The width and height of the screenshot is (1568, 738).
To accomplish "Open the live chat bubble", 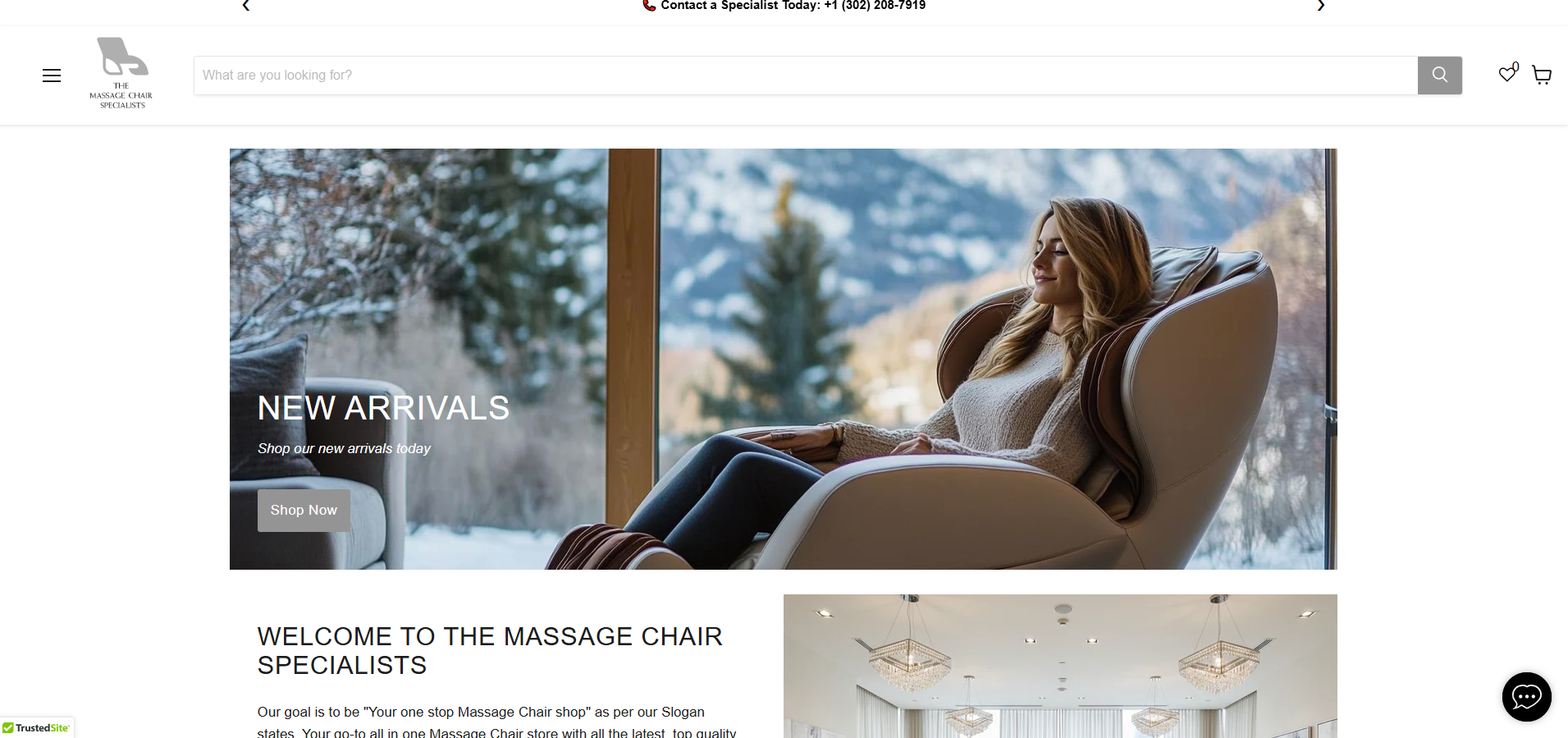I will click(1526, 697).
